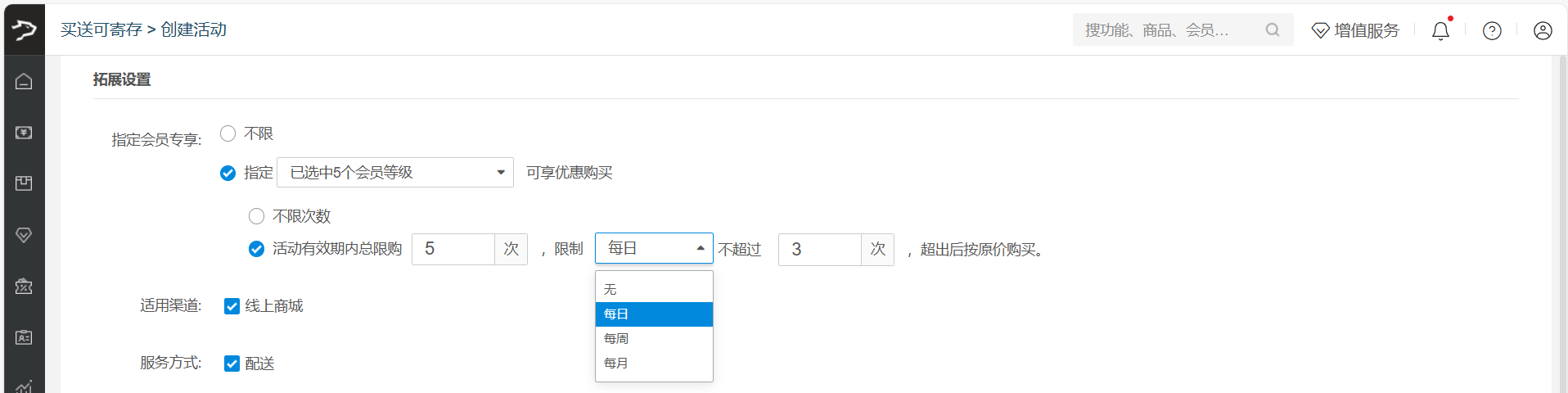Image resolution: width=1568 pixels, height=393 pixels.
Task: Click the 服务方式 label
Action: pyautogui.click(x=170, y=363)
